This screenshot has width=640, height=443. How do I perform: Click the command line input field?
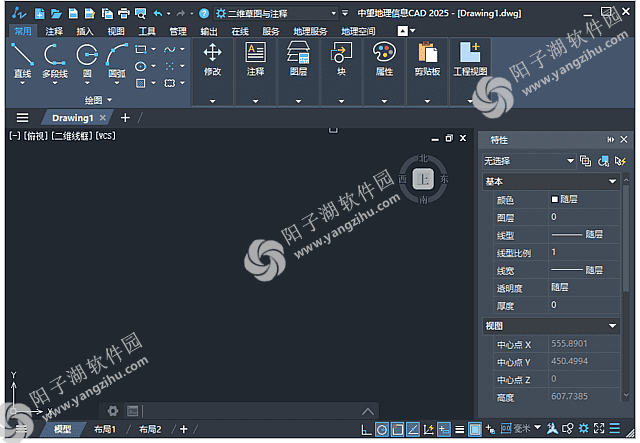tap(249, 411)
